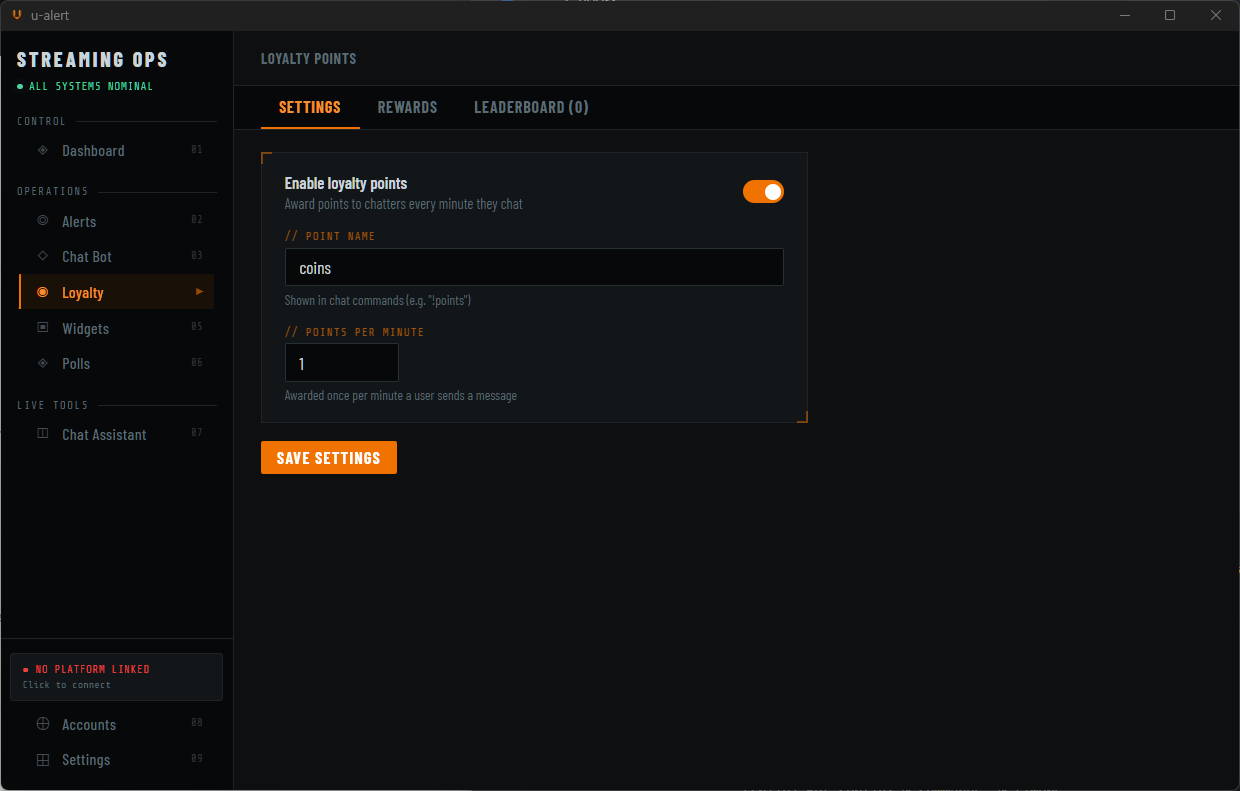This screenshot has height=791, width=1240.
Task: Close the u-alert window
Action: (x=1216, y=15)
